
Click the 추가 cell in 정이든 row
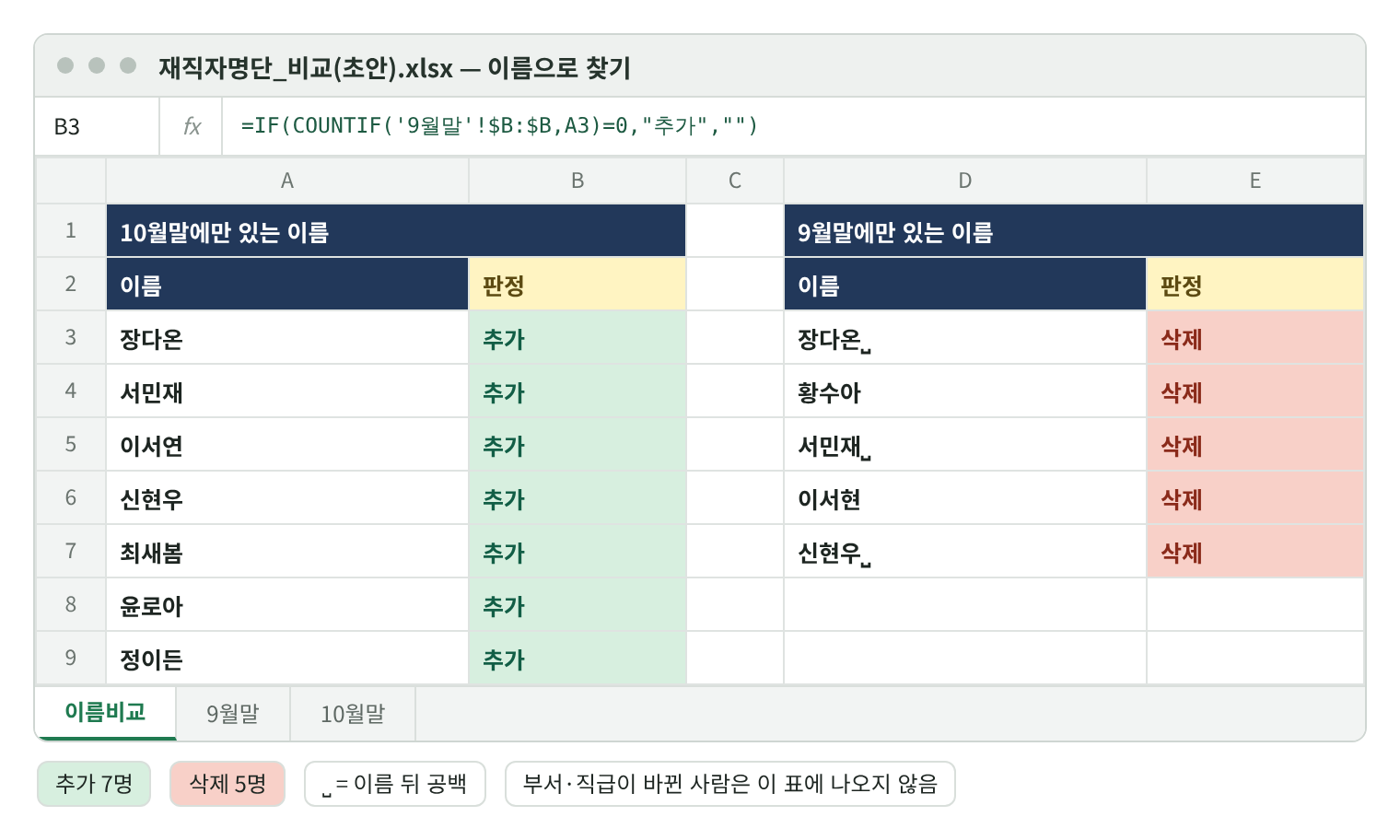(x=577, y=658)
